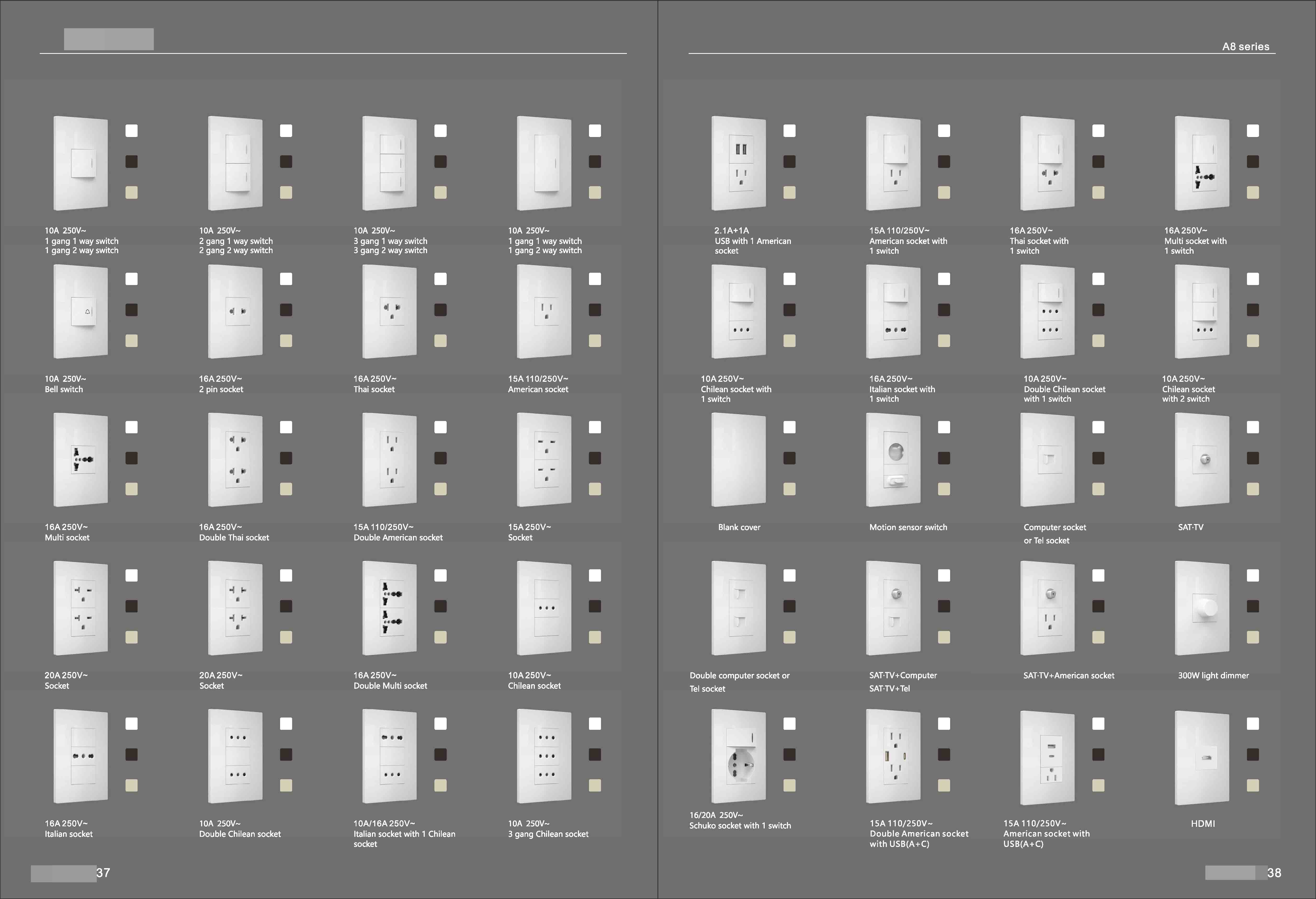Click the 'Double American socket' label on page 37
Viewport: 1316px width, 899px height.
[398, 537]
